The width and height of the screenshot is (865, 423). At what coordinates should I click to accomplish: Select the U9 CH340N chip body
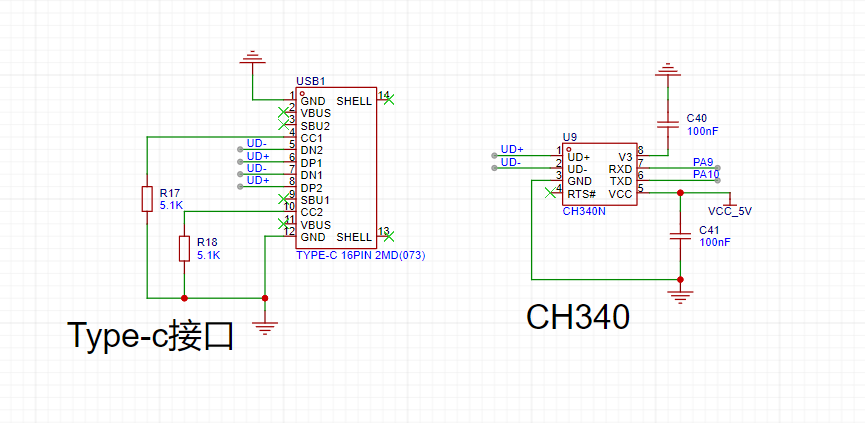pos(599,175)
